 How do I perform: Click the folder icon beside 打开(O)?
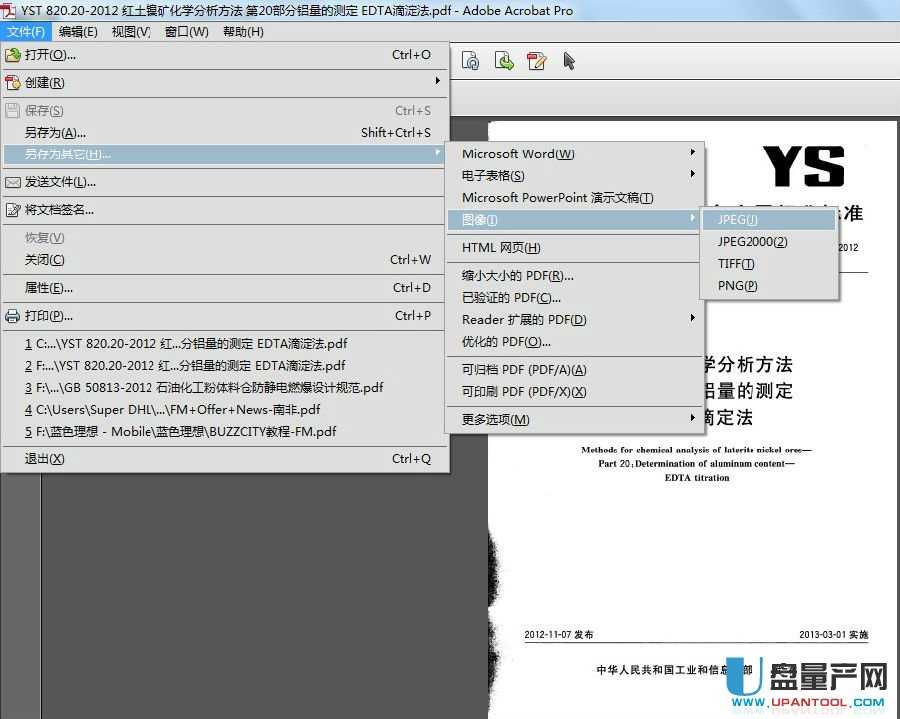pyautogui.click(x=13, y=55)
